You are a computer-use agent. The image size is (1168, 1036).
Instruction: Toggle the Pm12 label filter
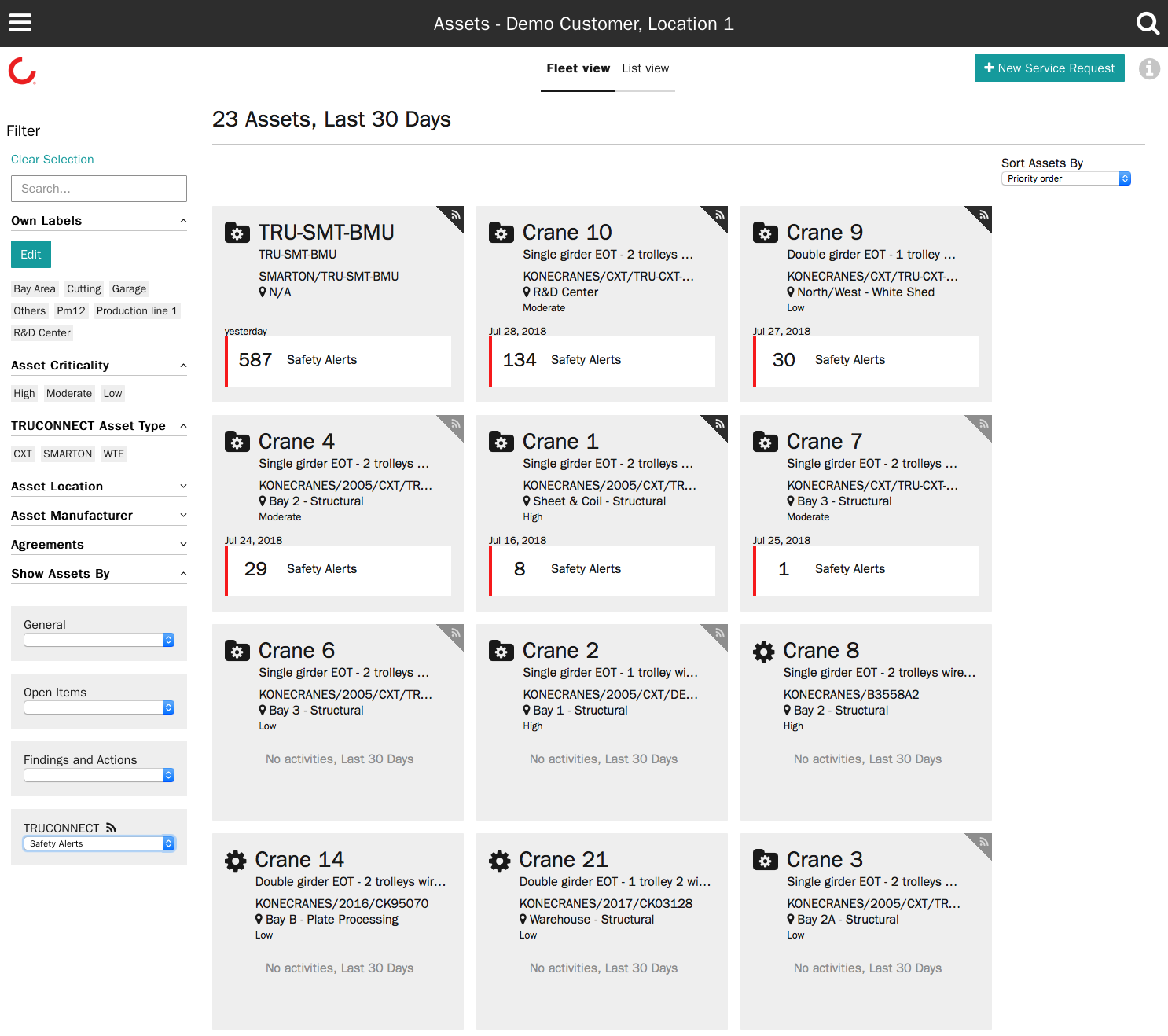pyautogui.click(x=71, y=310)
